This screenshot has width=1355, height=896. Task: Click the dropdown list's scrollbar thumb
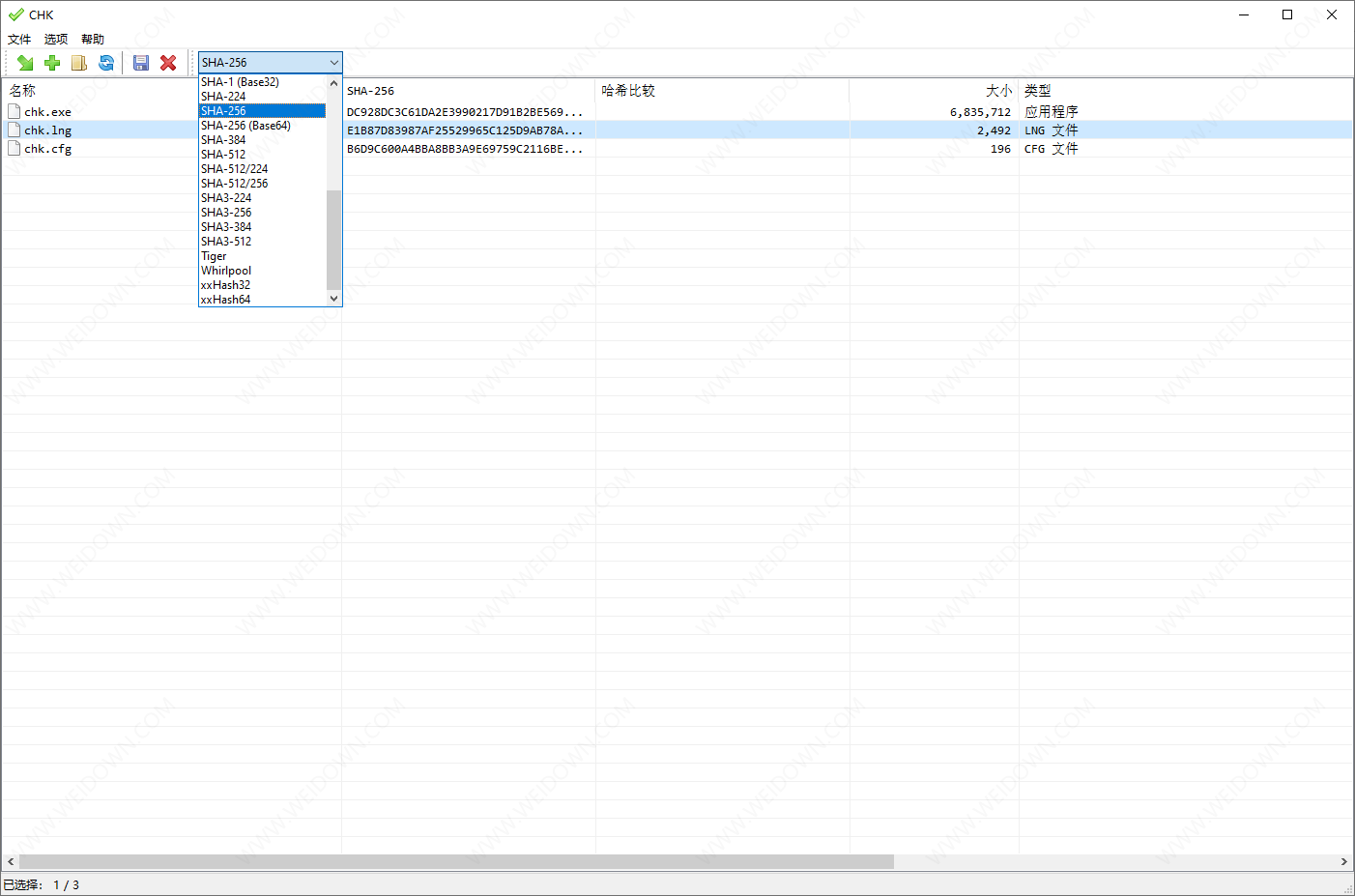click(334, 240)
